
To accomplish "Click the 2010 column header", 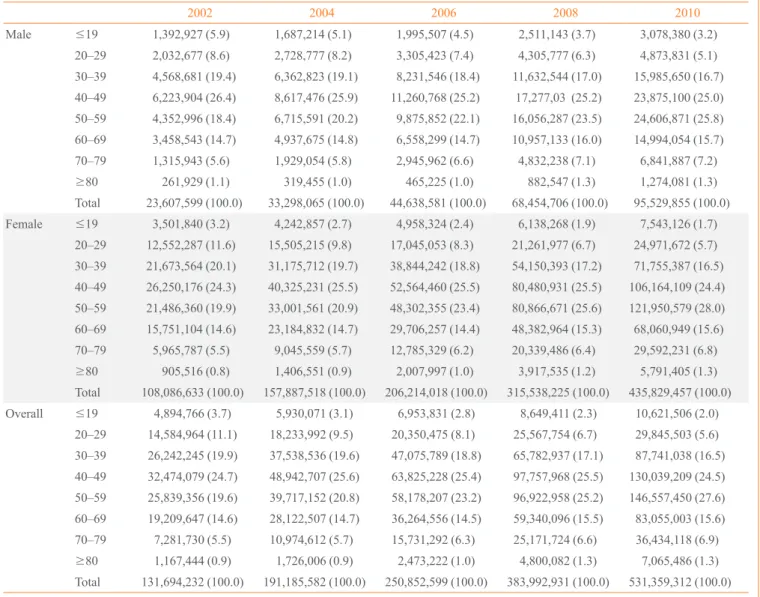I will coord(687,13).
